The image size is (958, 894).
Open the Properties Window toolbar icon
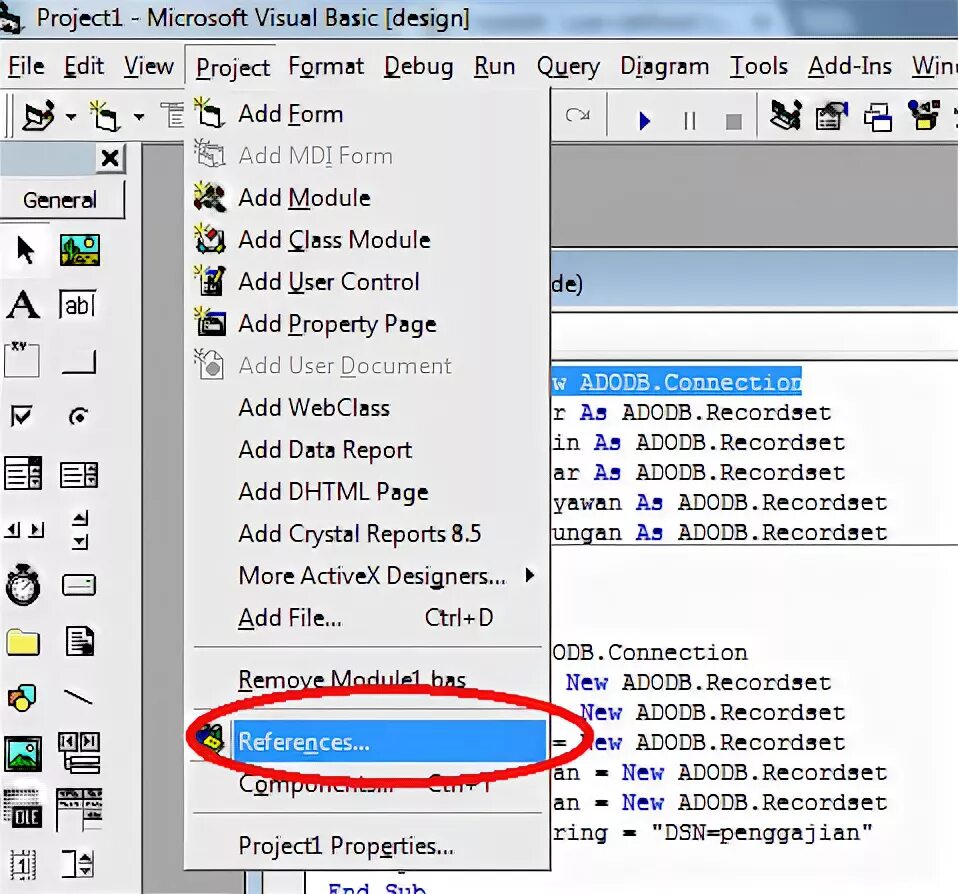(x=832, y=115)
